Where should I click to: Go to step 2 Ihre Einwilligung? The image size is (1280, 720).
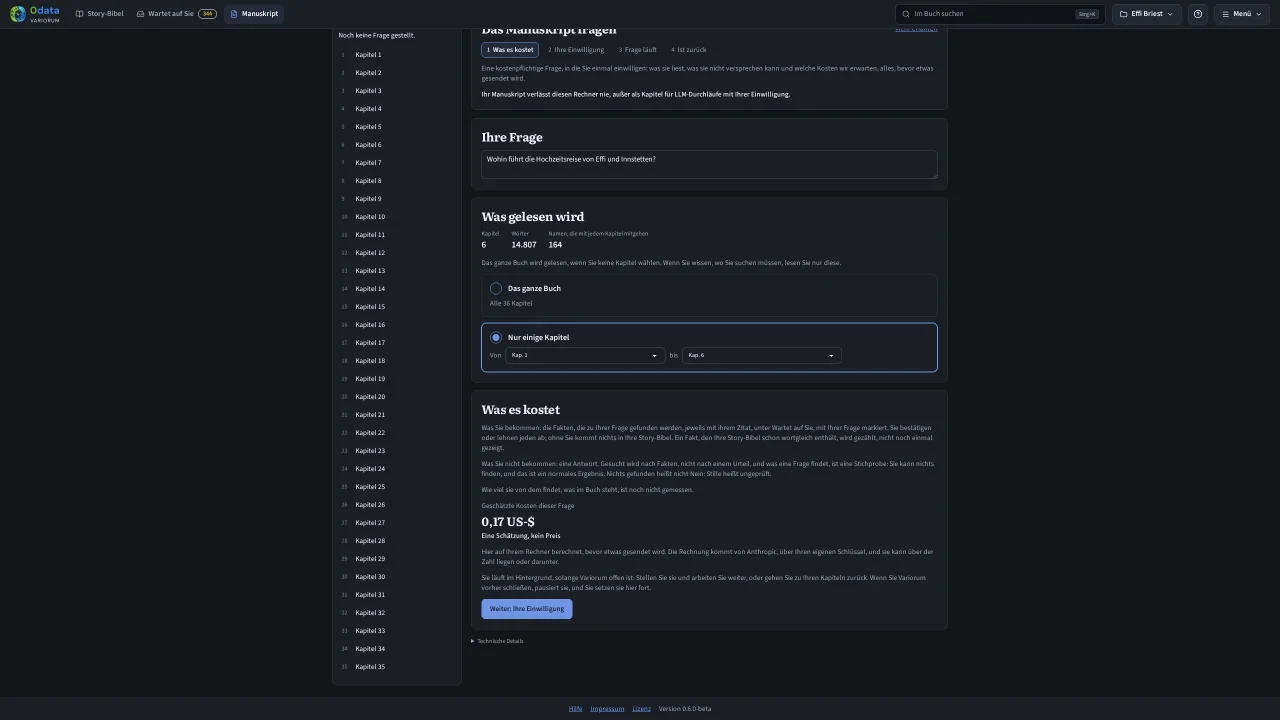(x=576, y=50)
